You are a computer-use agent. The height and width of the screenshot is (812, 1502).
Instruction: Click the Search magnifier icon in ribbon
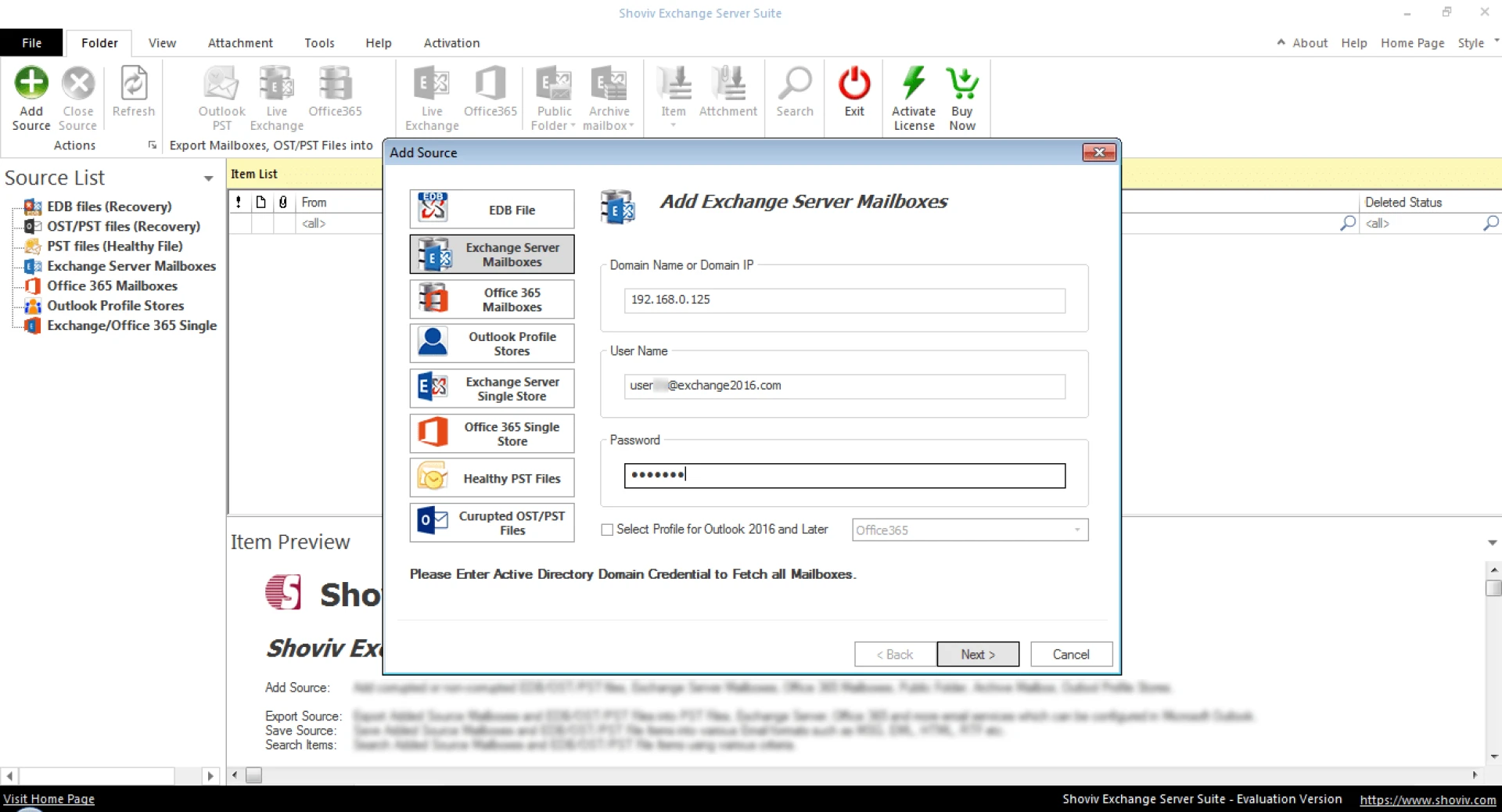794,84
